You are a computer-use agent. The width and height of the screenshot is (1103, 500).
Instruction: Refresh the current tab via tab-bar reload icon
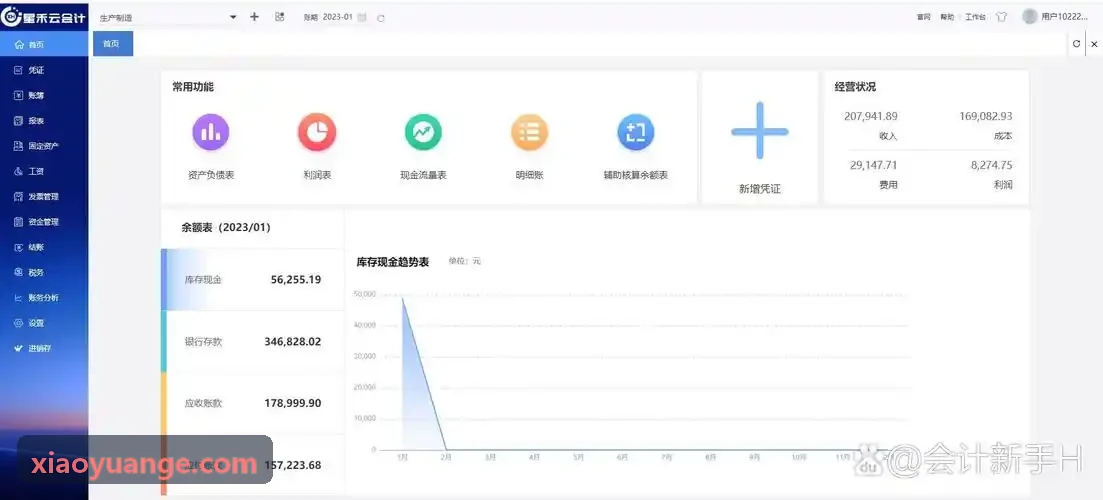(1076, 44)
